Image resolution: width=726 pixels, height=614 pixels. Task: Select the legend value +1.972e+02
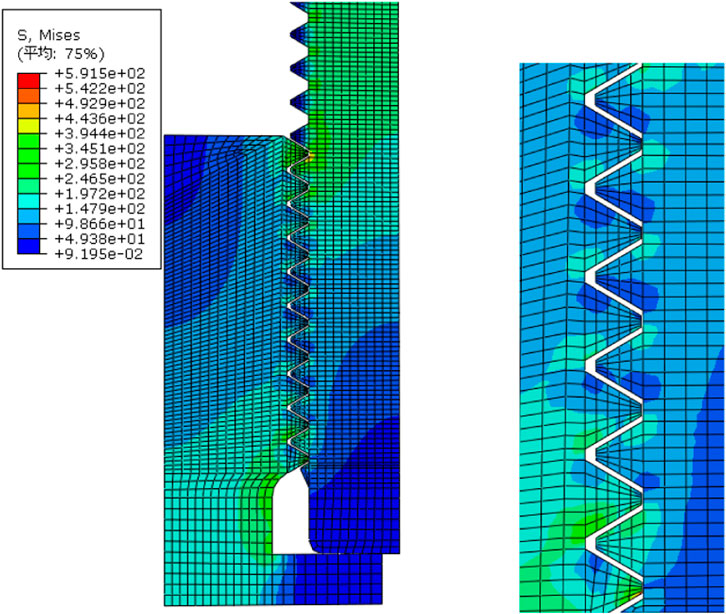[x=100, y=194]
